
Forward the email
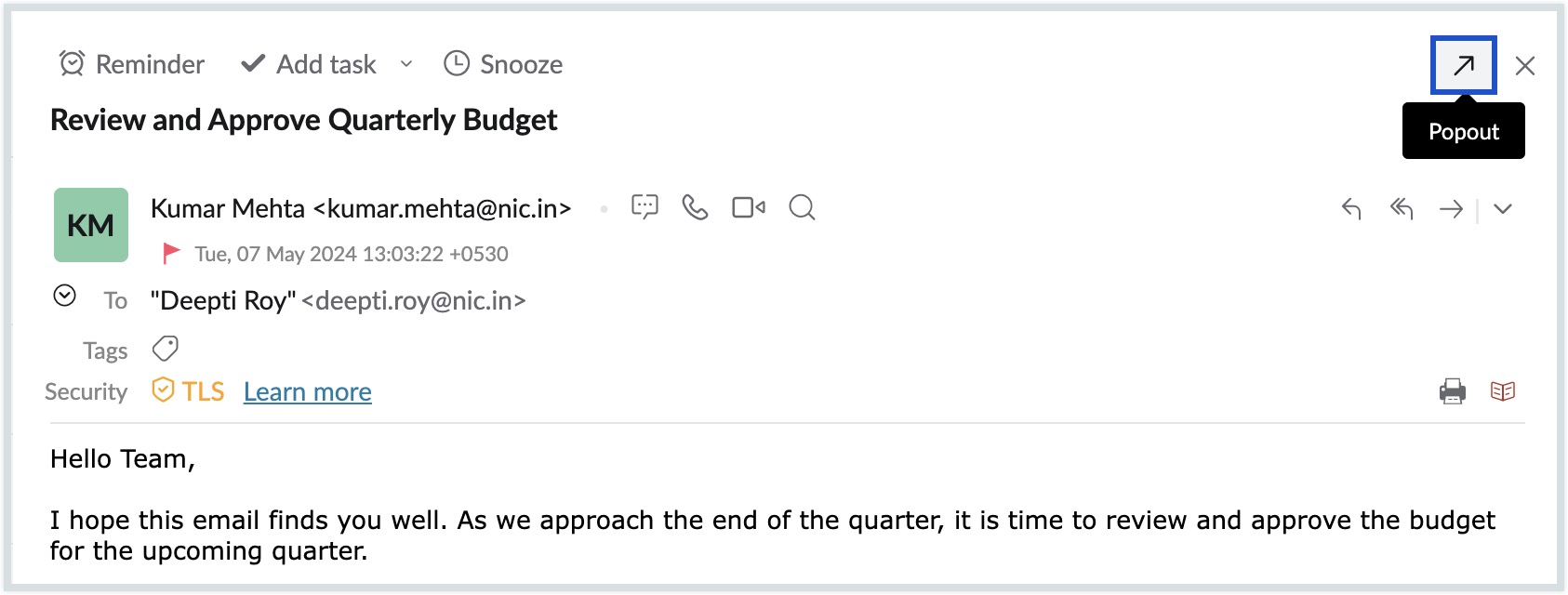[x=1451, y=209]
